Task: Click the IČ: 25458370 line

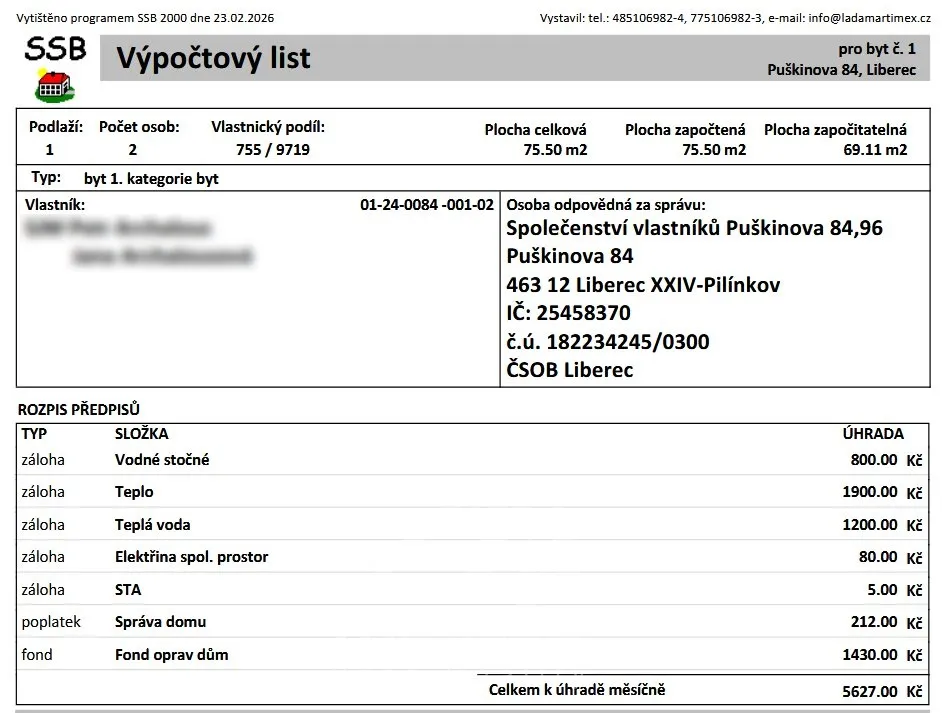Action: point(568,313)
